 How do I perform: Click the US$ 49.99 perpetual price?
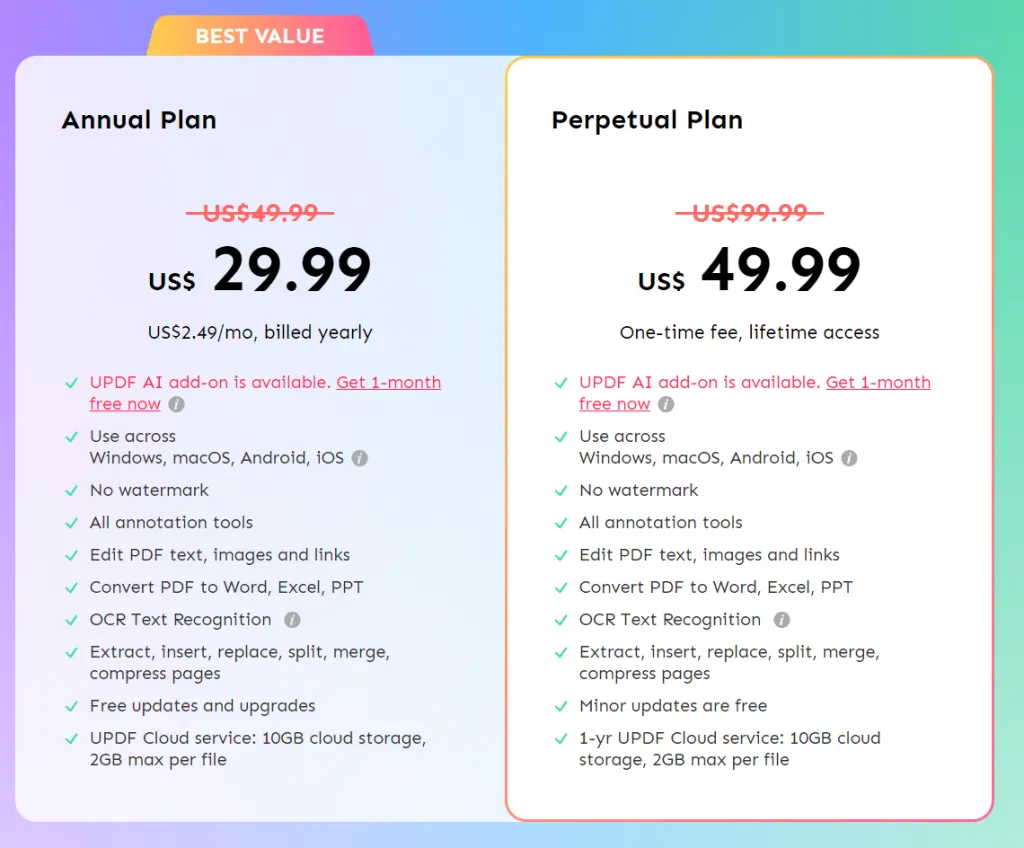click(x=750, y=271)
